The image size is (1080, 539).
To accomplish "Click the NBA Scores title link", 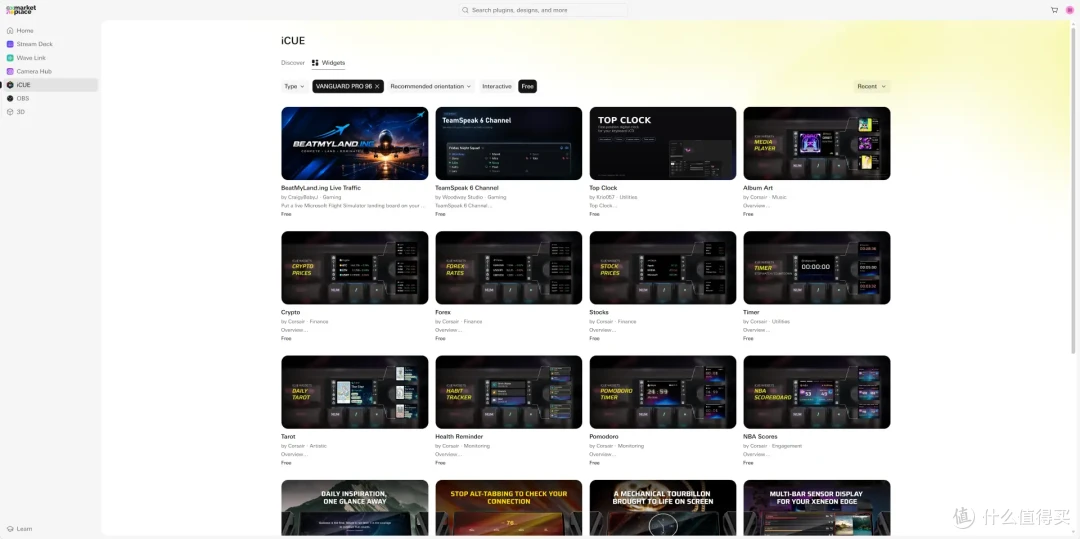I will click(759, 437).
